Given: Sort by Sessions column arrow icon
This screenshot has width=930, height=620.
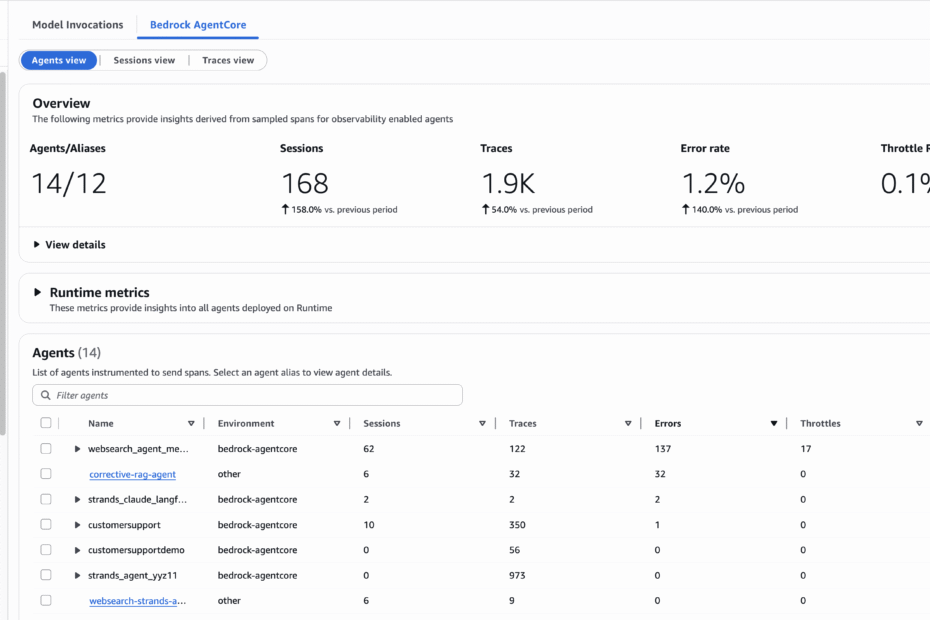Looking at the screenshot, I should point(482,424).
